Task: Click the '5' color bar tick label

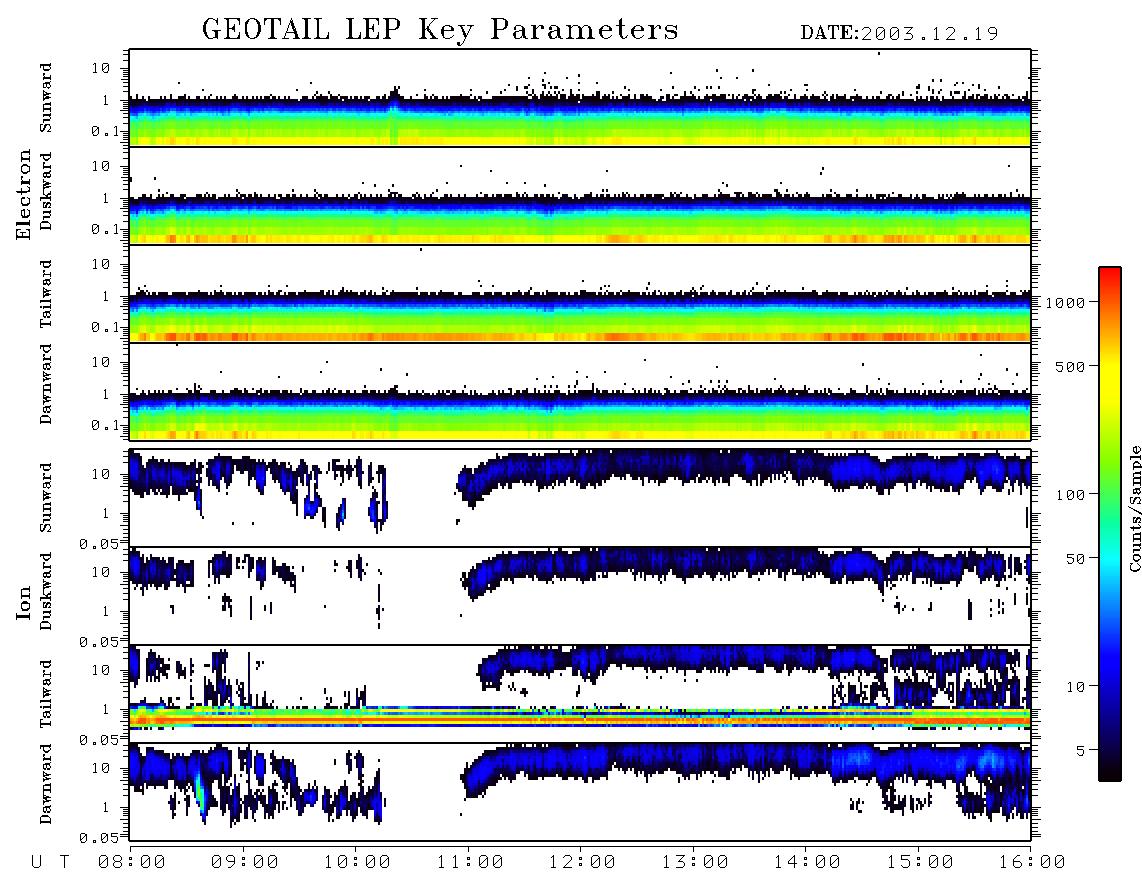Action: click(x=1080, y=751)
